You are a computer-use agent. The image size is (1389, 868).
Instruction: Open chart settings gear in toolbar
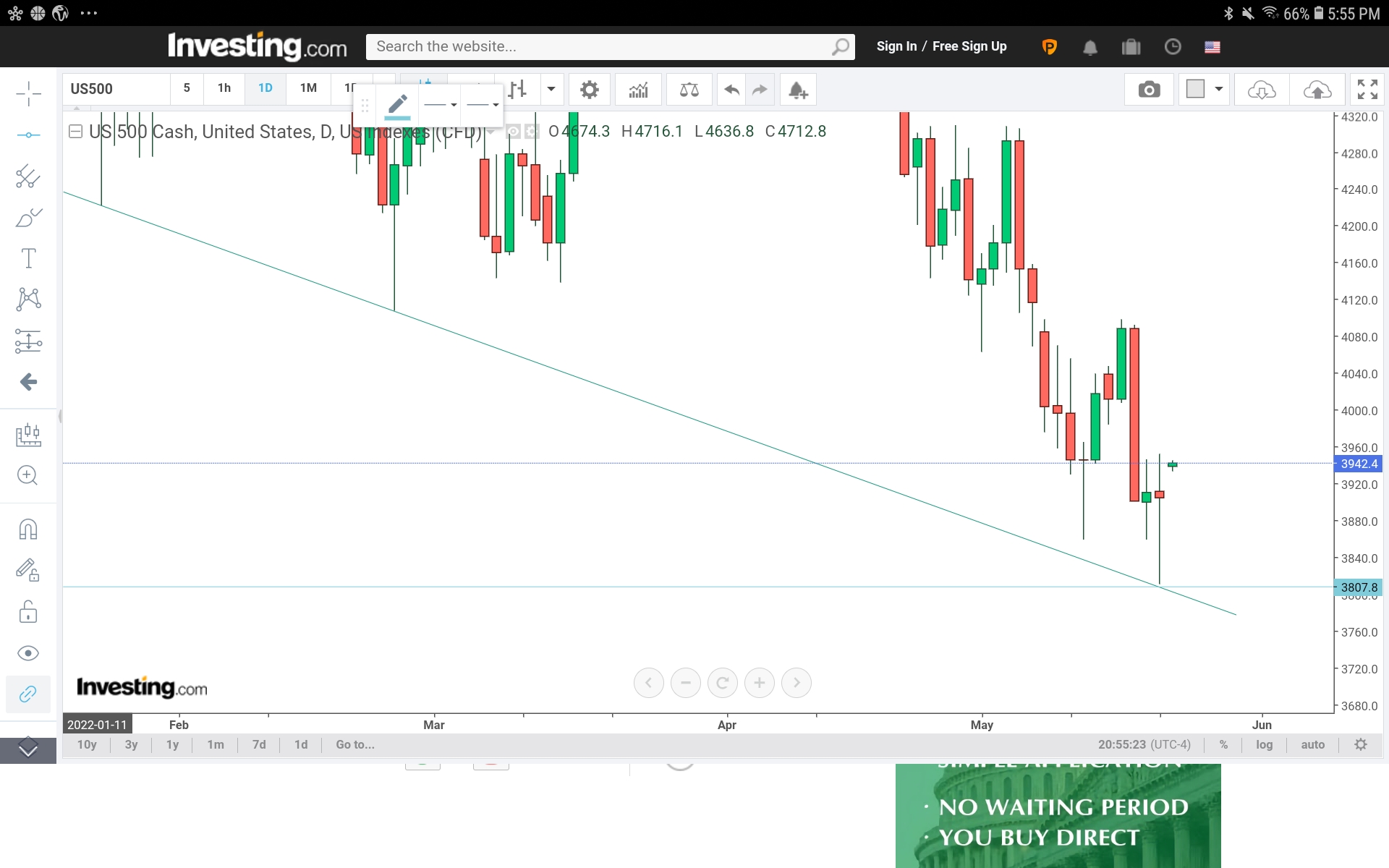tap(590, 90)
